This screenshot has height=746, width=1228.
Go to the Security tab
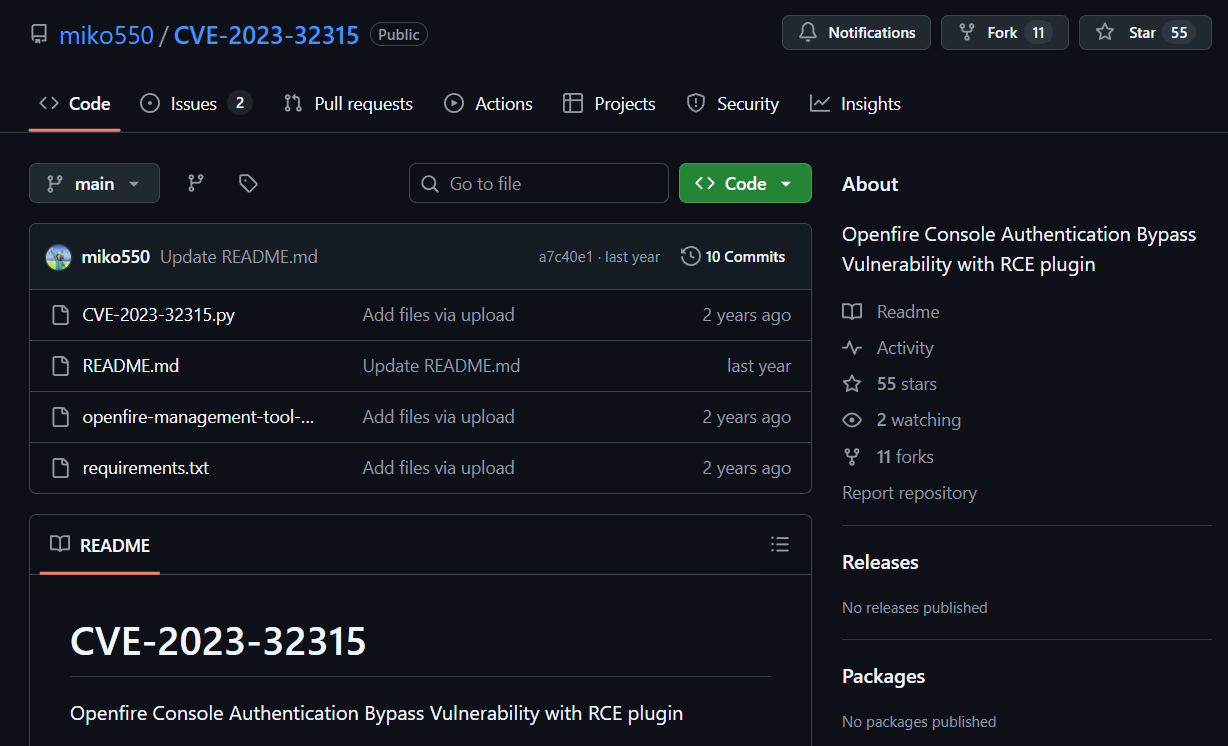(x=733, y=104)
